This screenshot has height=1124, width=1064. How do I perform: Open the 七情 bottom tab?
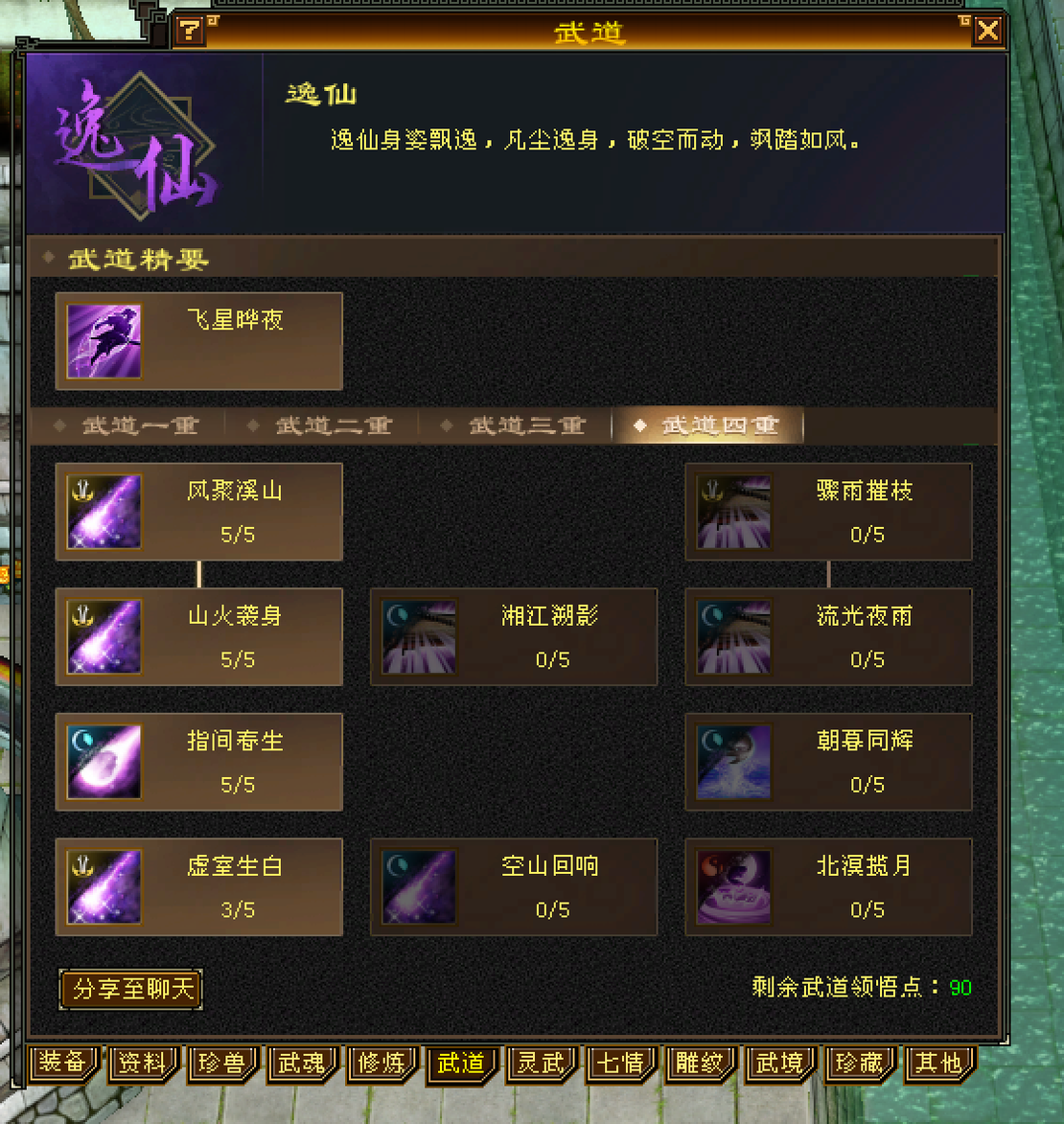(621, 1063)
